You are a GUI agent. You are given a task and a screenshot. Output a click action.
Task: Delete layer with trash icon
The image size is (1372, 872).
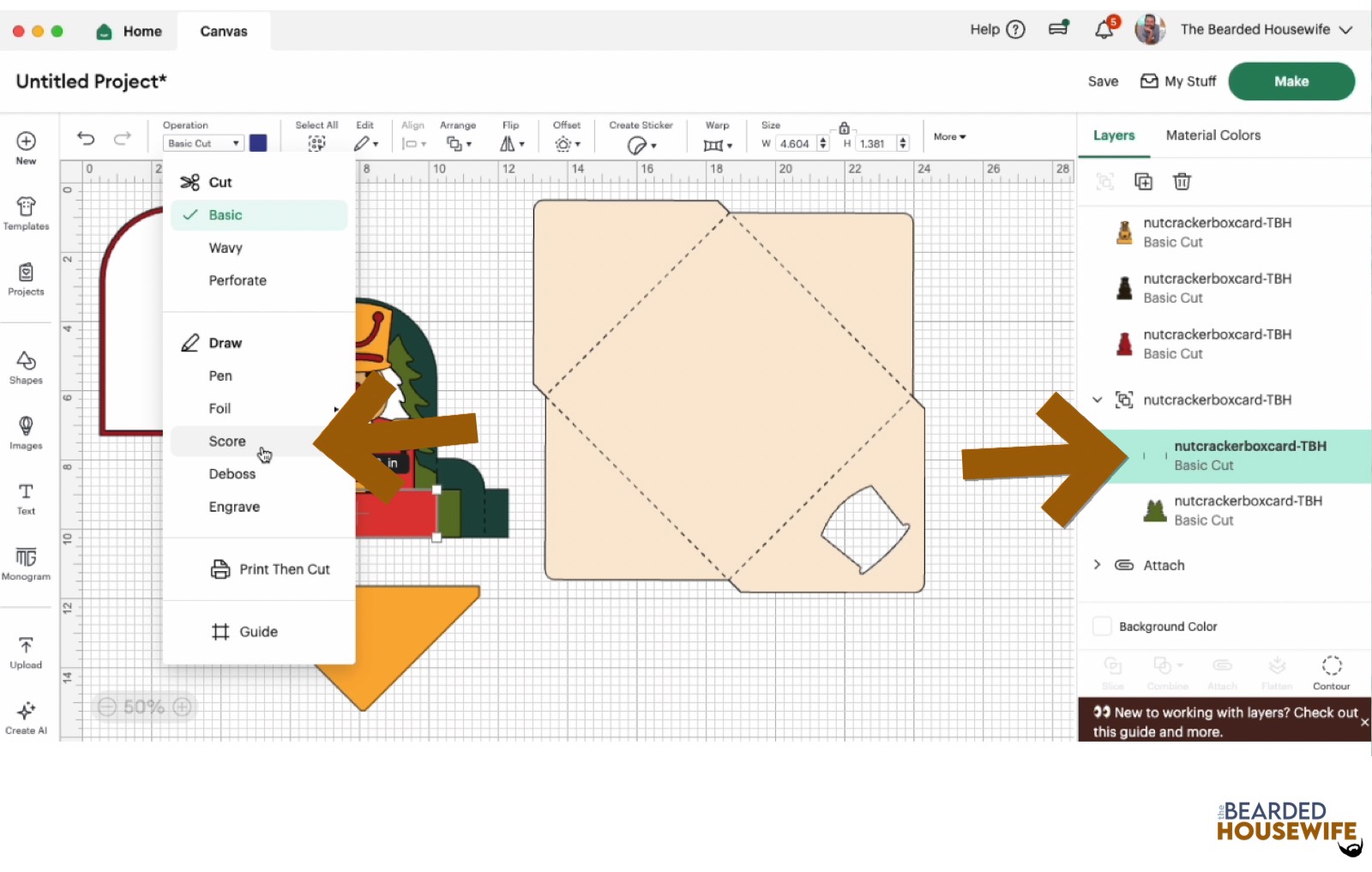point(1182,181)
